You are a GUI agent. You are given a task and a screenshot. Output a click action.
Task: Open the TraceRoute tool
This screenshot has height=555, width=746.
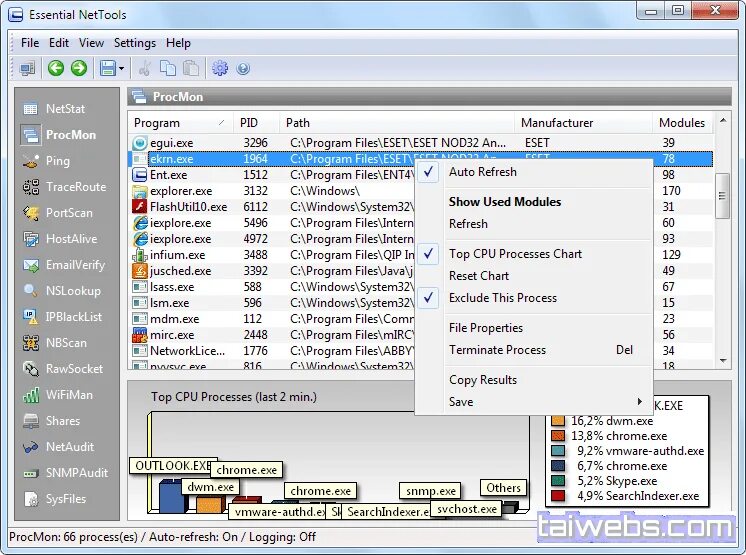tap(65, 187)
